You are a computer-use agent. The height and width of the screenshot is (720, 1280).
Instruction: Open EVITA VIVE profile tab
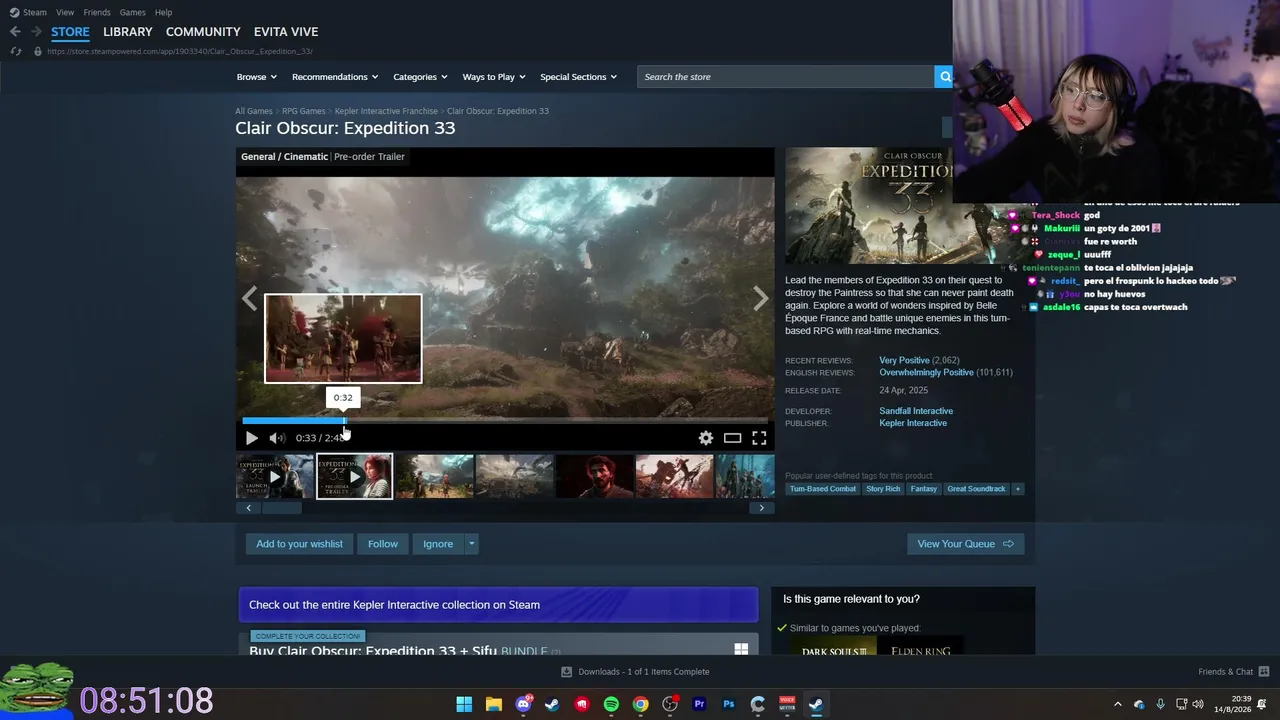pos(286,32)
